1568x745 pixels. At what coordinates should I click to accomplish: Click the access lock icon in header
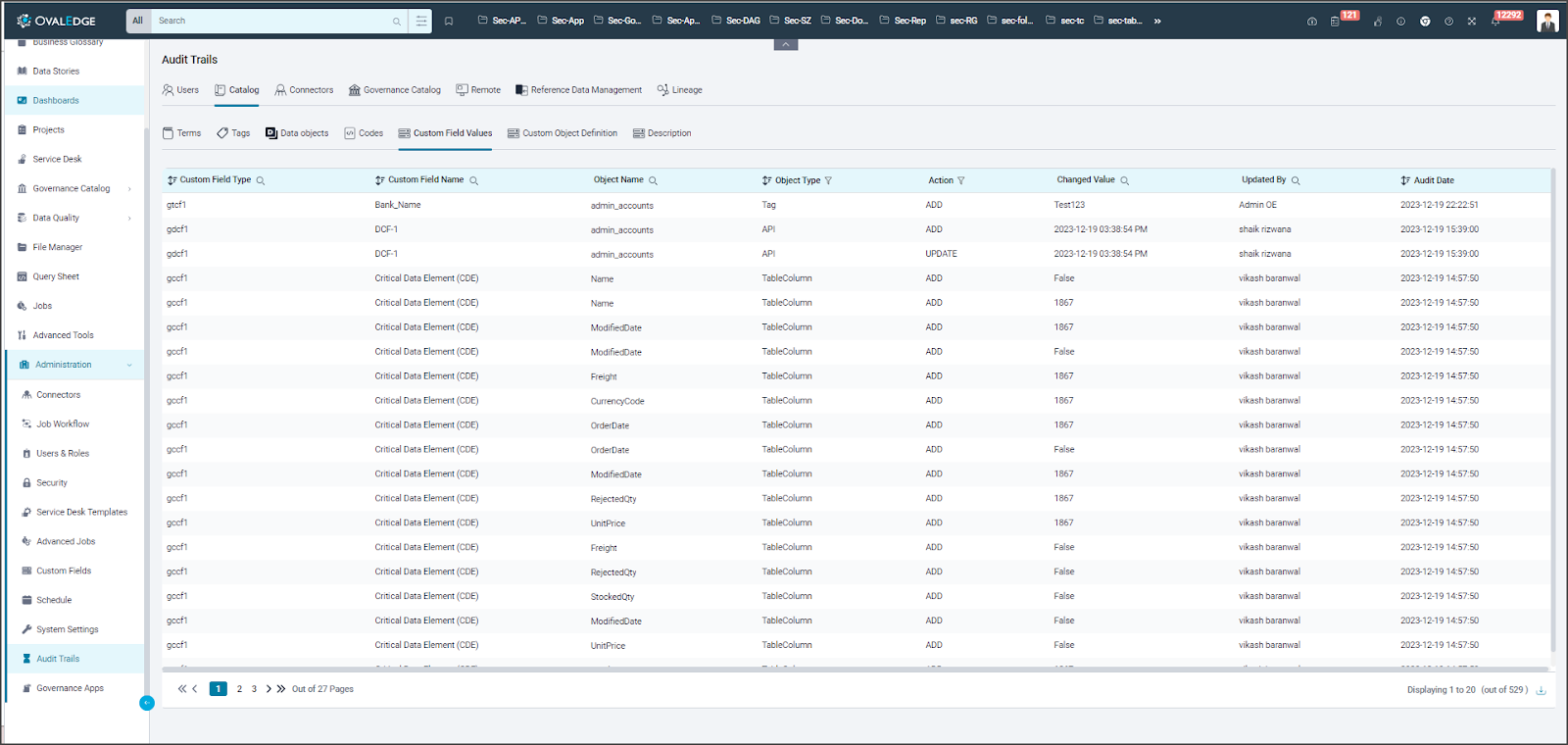point(1378,21)
